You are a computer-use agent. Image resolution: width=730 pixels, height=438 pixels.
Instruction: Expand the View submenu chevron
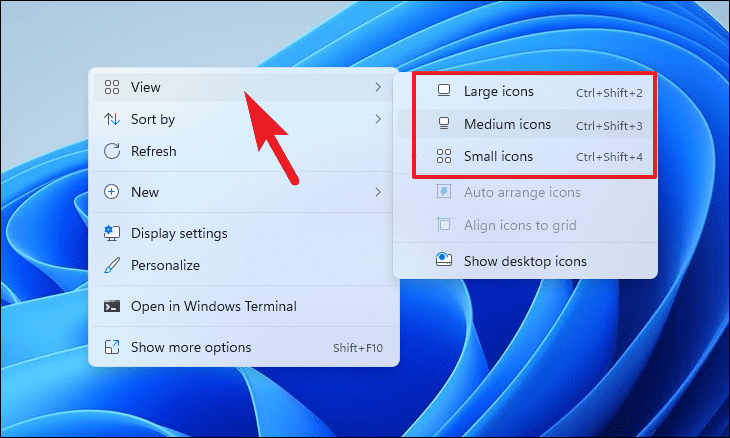coord(378,87)
